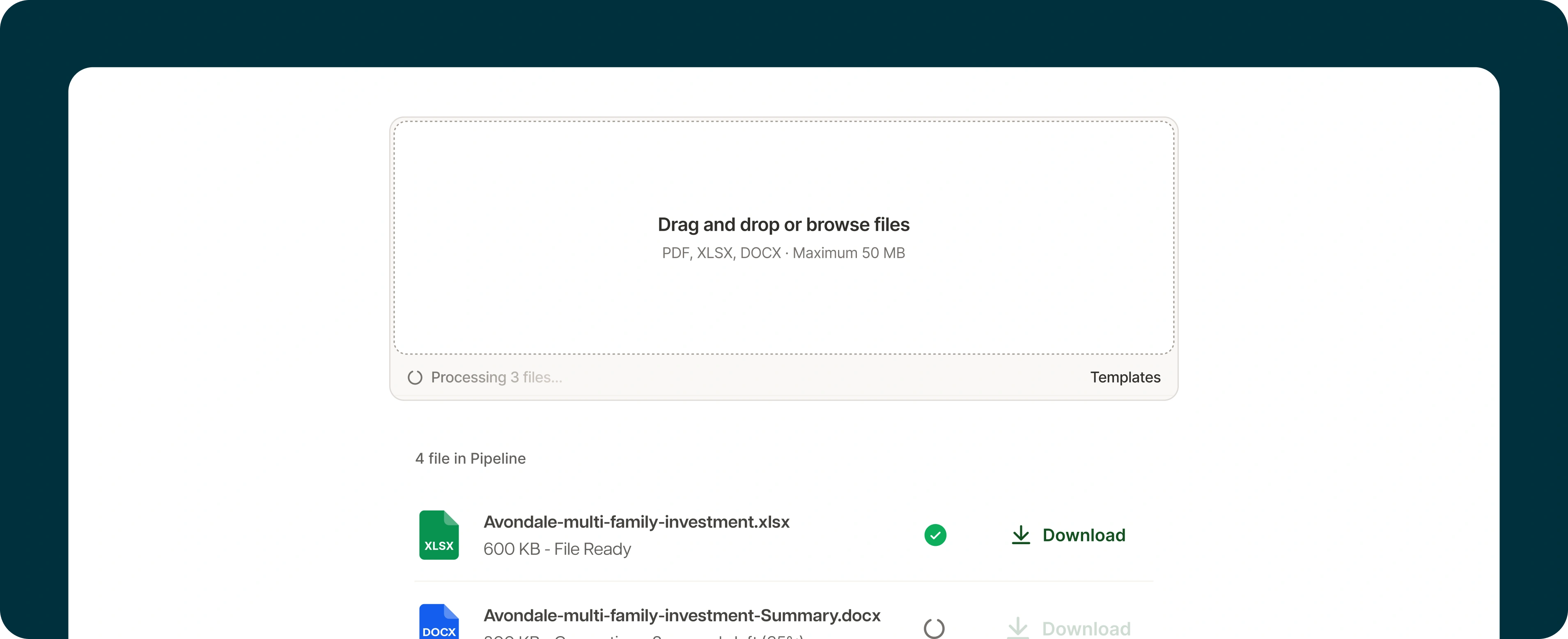Select the Avondale-multi-family-investment.xlsx file name
Screen dimensions: 1568x639
pos(636,522)
